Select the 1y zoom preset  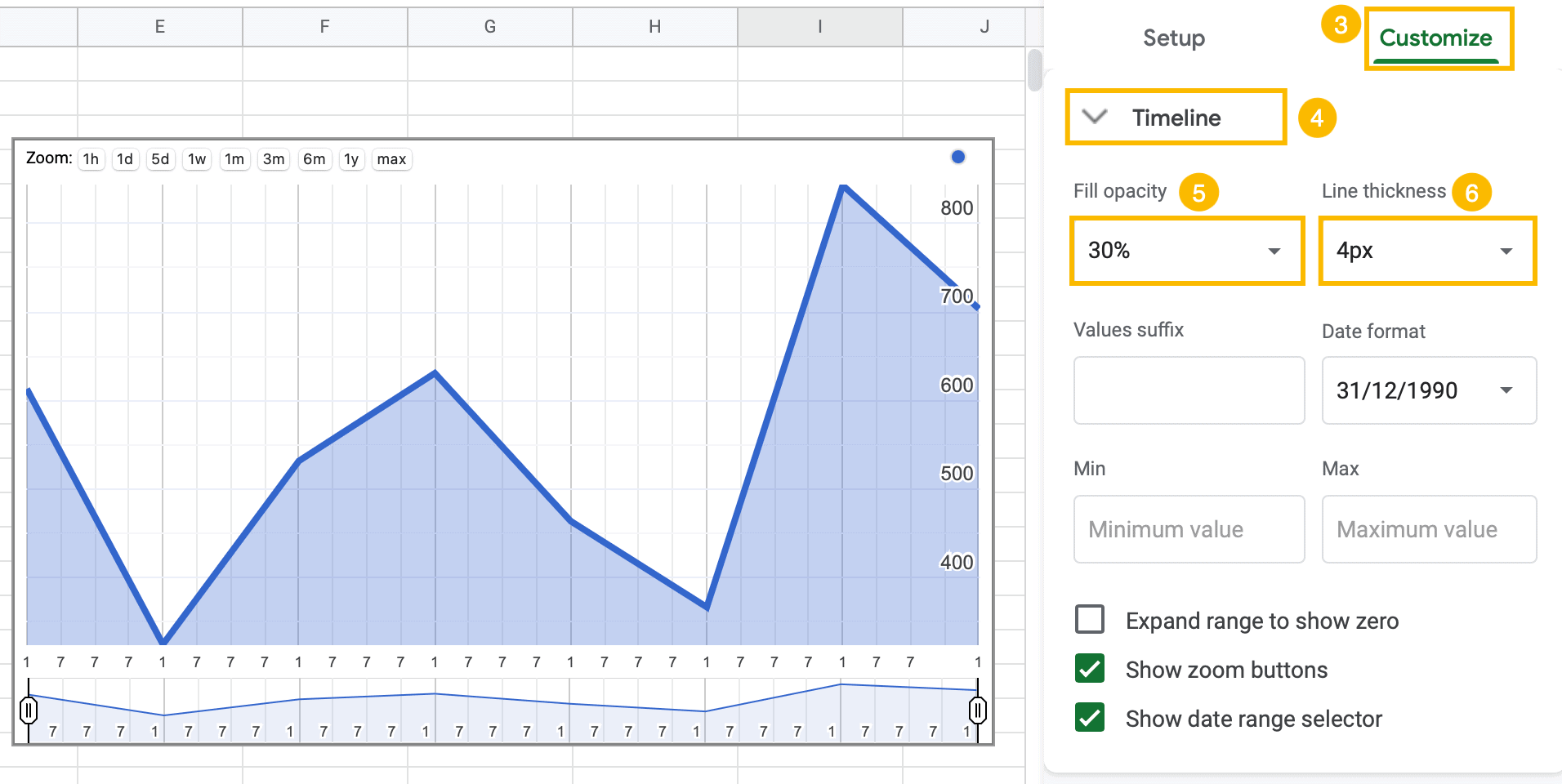[x=351, y=159]
